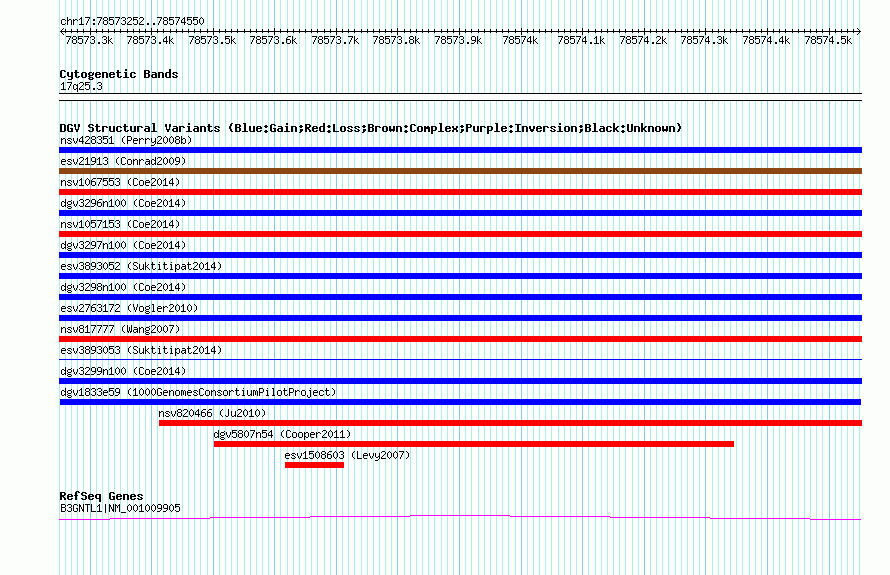Click the nsv428351 (Perry2008b) label
The height and width of the screenshot is (575, 890).
coord(126,140)
